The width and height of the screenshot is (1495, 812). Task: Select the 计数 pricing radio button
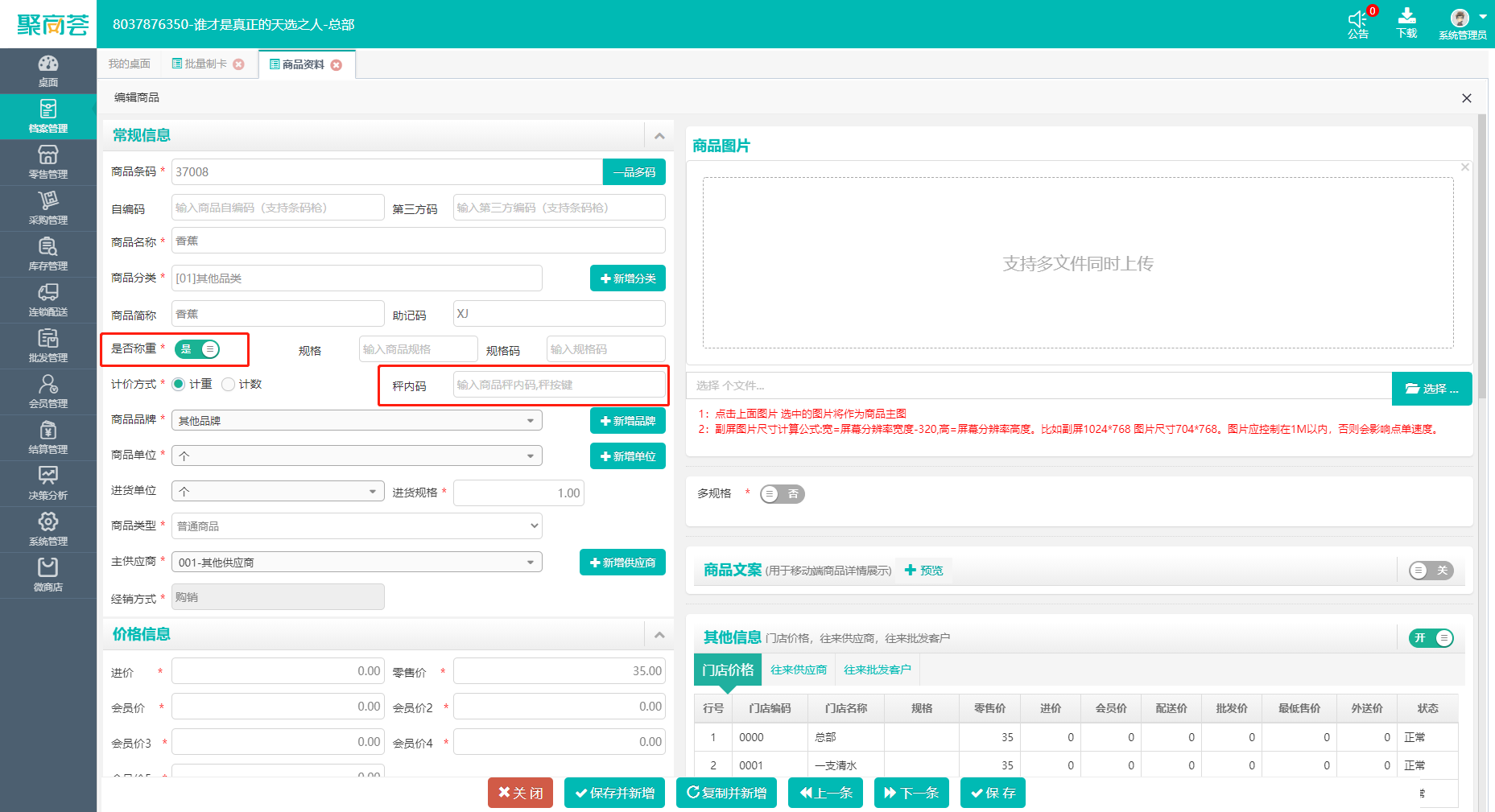coord(229,385)
